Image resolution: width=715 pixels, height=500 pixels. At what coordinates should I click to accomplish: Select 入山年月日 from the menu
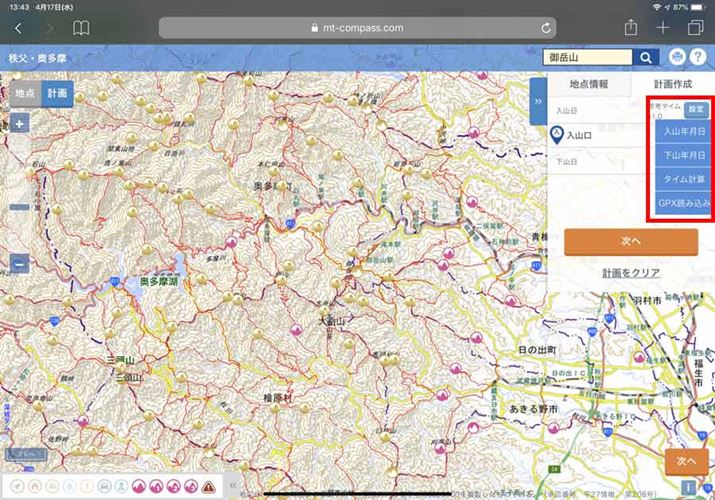685,132
